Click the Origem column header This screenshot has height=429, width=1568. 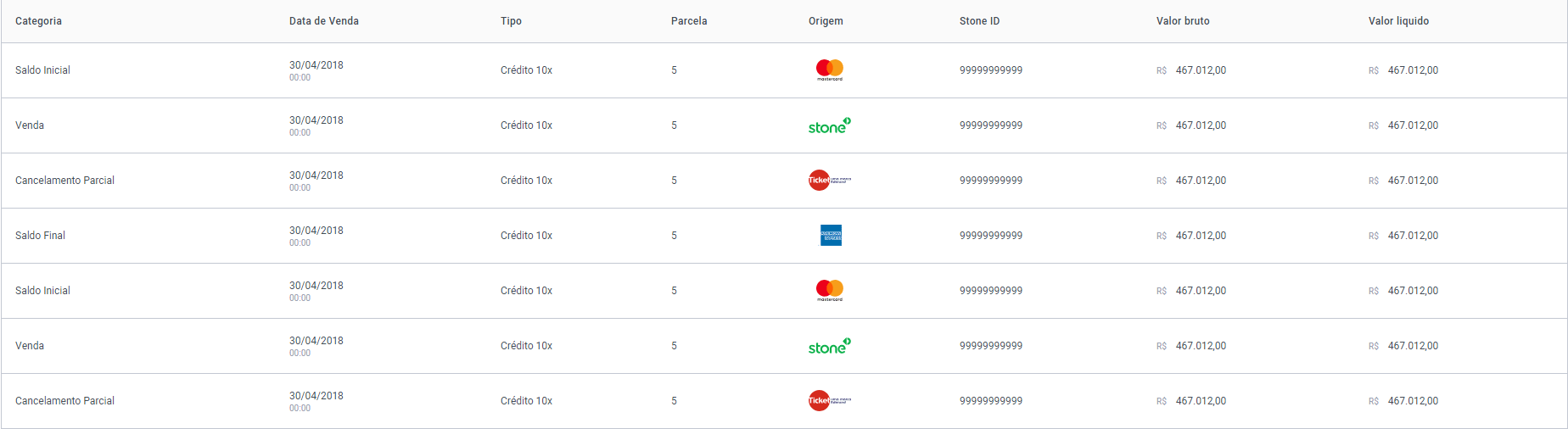(x=826, y=21)
